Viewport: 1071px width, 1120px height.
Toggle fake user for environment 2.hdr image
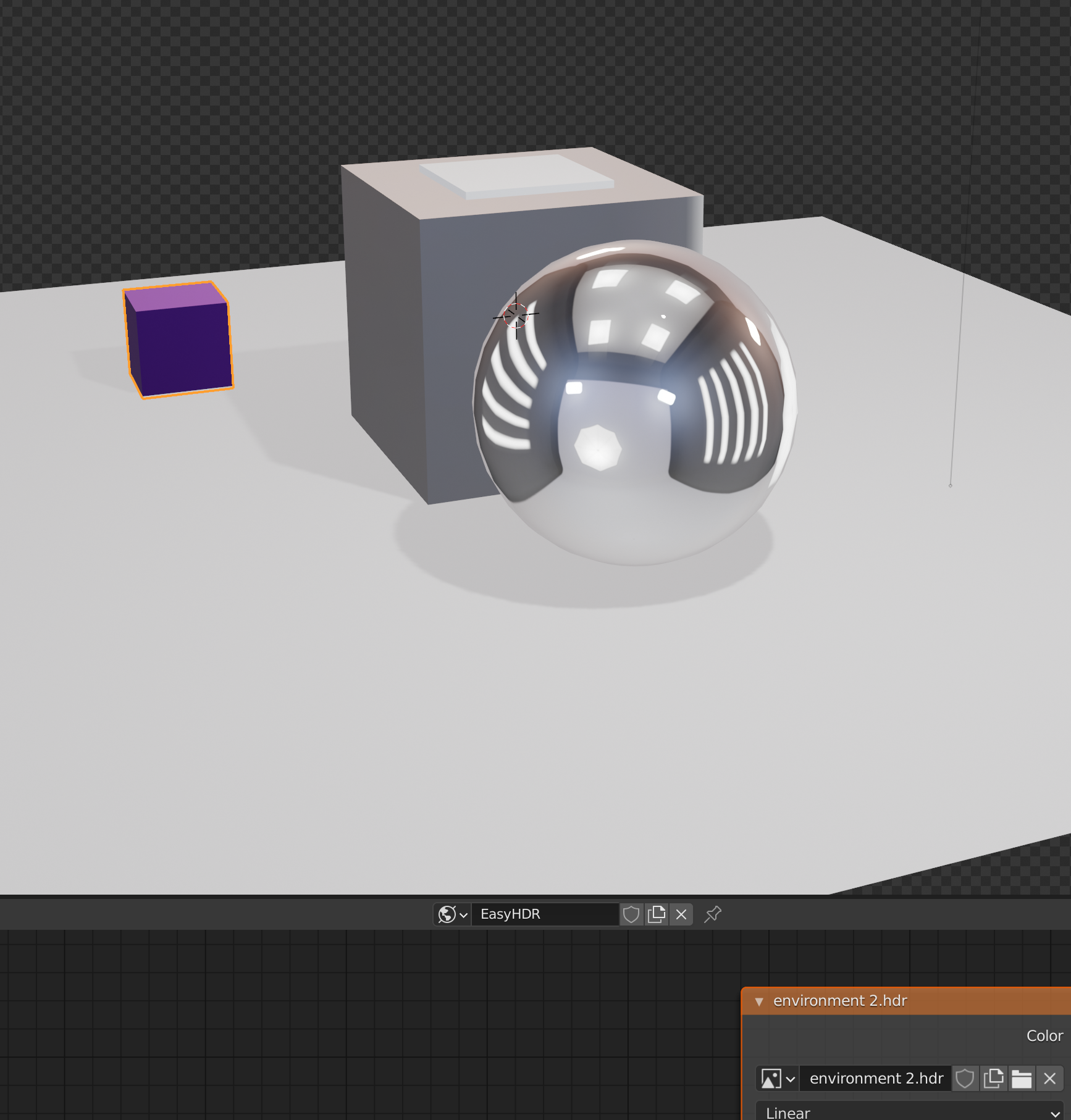click(x=965, y=1079)
